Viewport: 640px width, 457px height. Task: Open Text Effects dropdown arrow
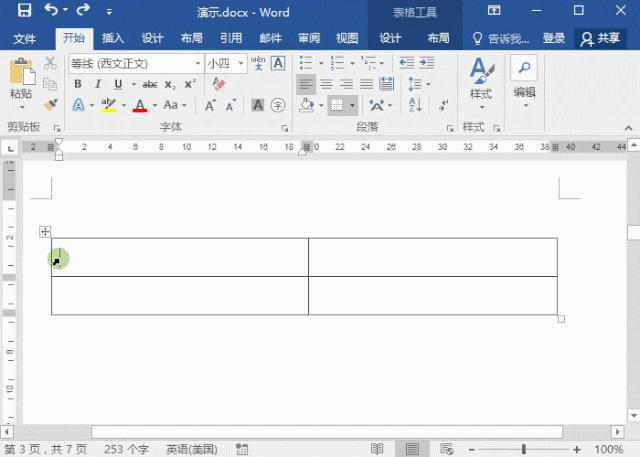click(x=92, y=105)
